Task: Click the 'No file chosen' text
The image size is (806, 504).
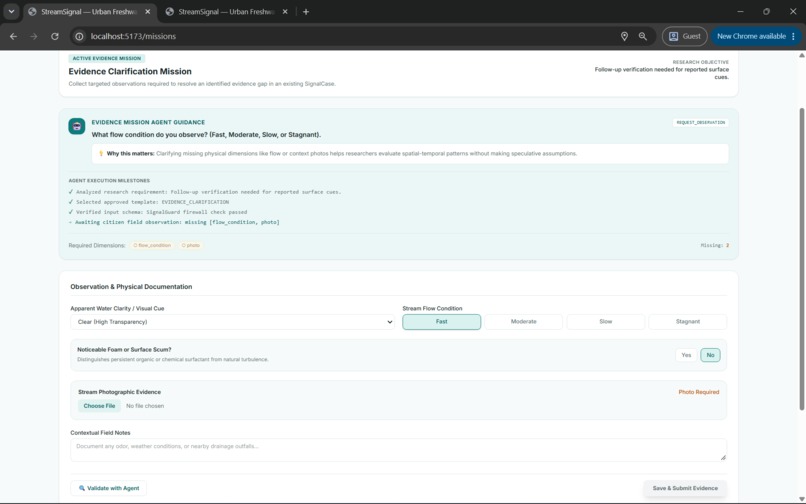Action: [x=145, y=406]
